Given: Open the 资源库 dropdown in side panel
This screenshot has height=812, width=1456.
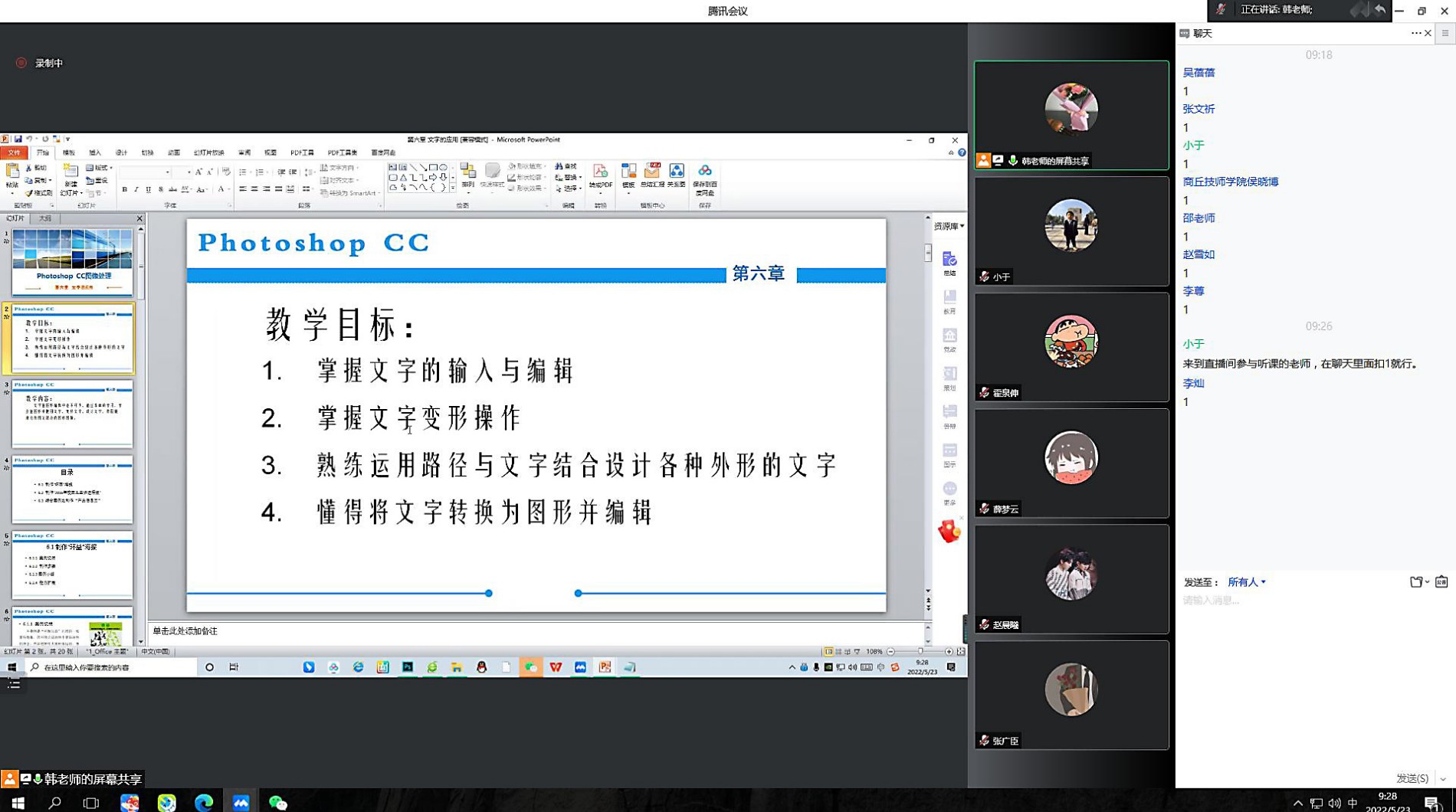Looking at the screenshot, I should [x=949, y=226].
